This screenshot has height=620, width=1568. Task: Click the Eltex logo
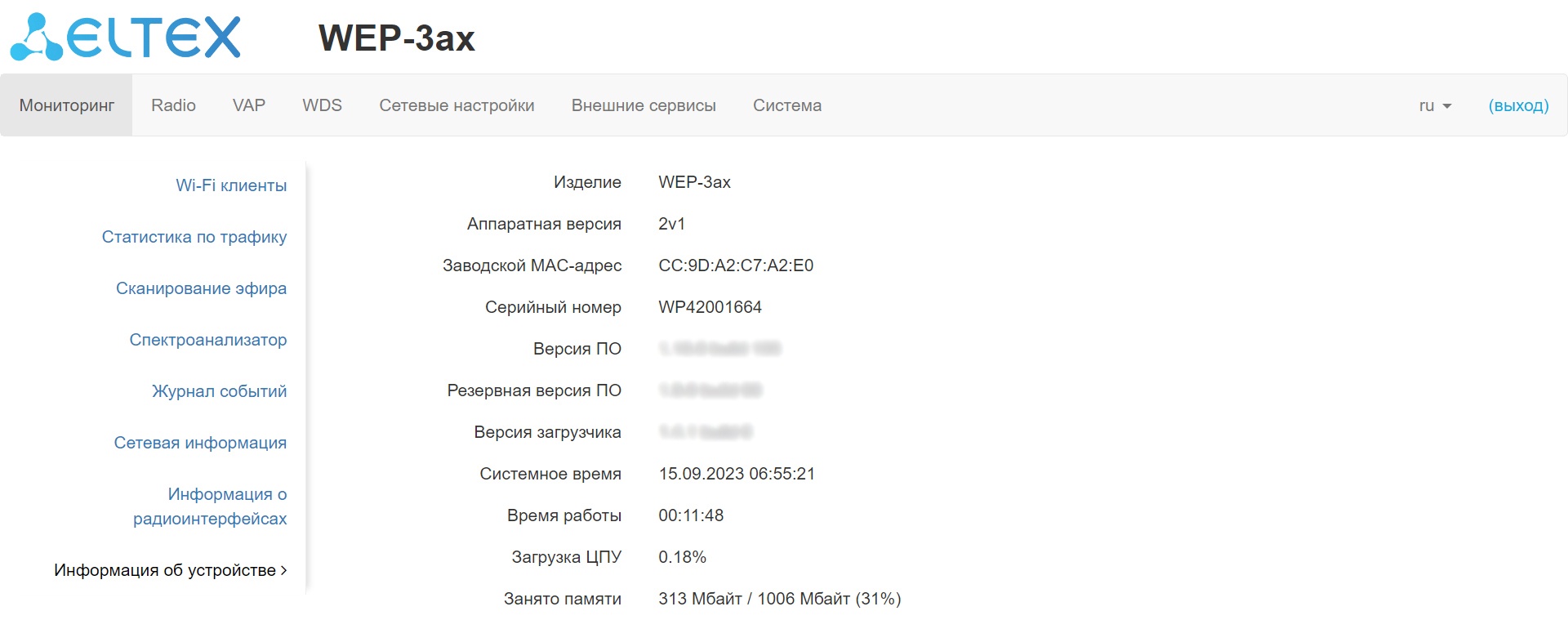pyautogui.click(x=126, y=38)
